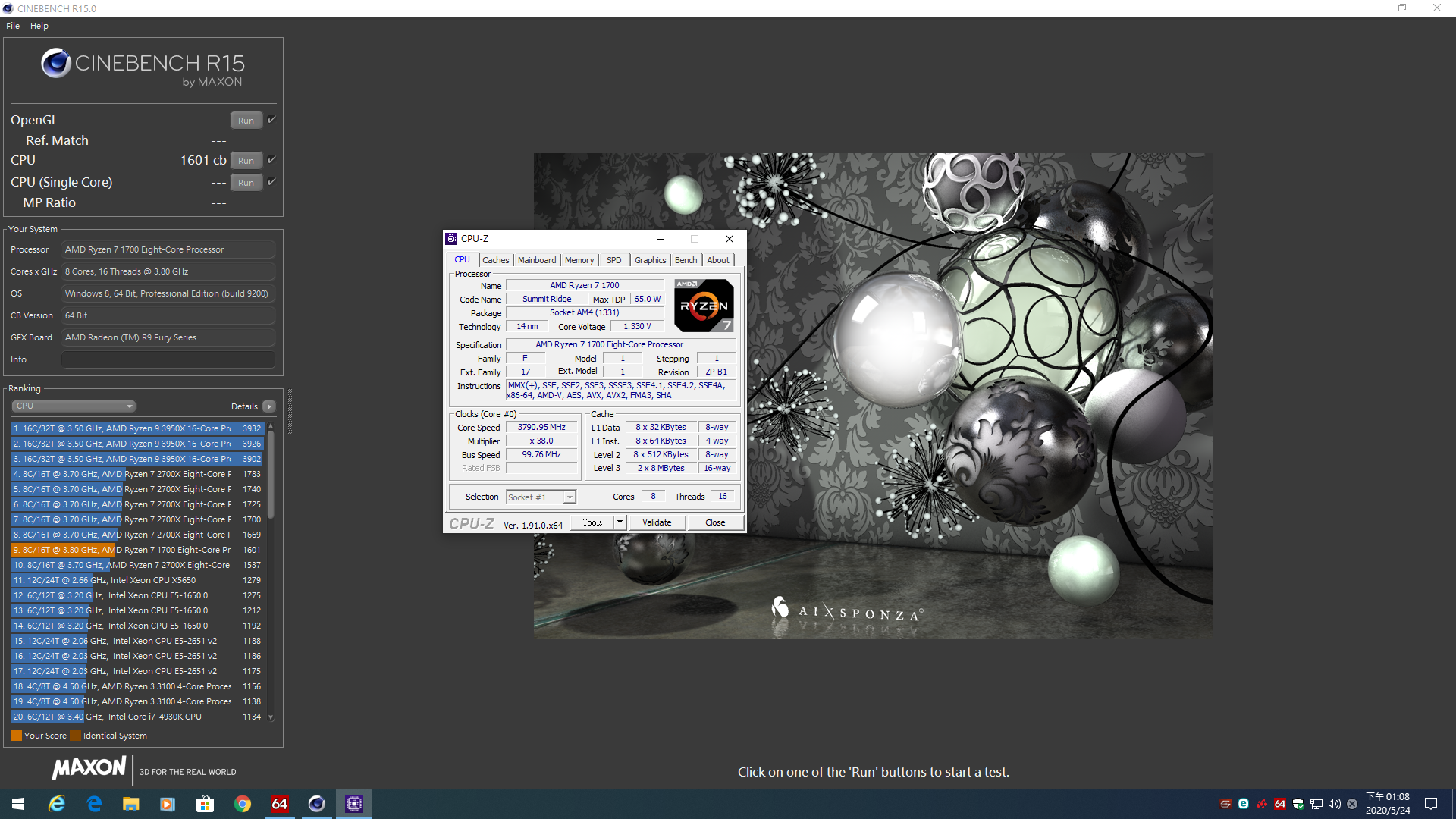Run the CPU Single Core benchmark
This screenshot has width=1456, height=819.
point(246,183)
